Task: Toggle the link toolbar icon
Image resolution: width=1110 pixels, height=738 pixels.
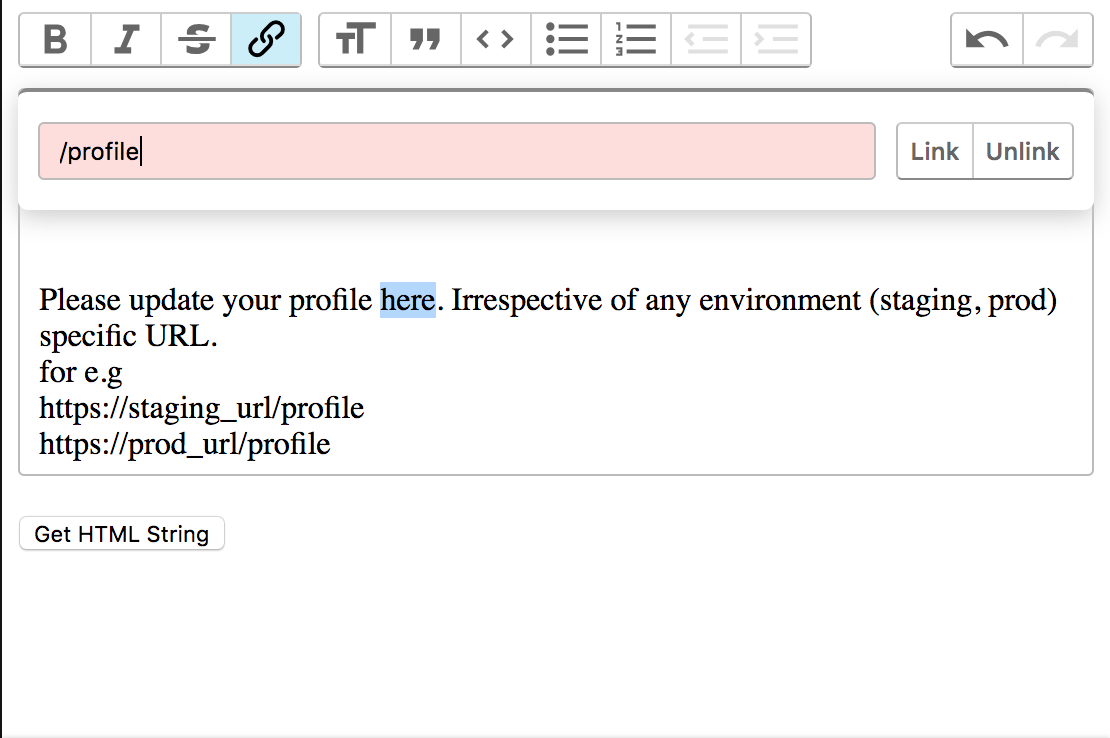Action: coord(266,40)
